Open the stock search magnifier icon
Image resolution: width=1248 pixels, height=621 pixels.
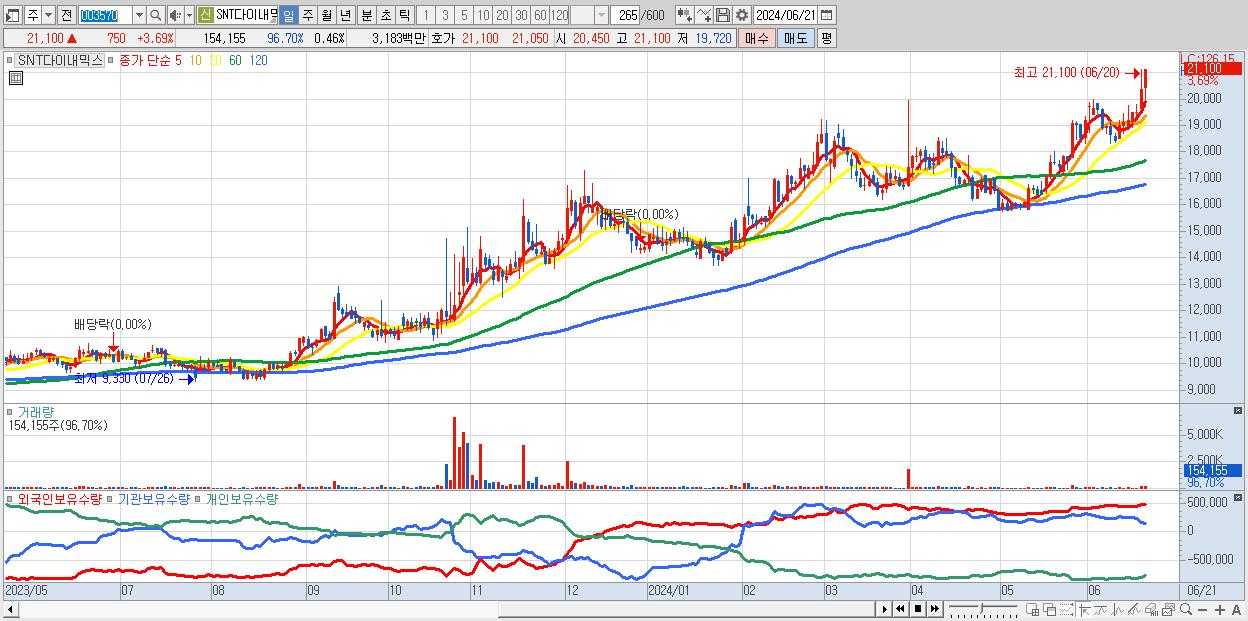pyautogui.click(x=155, y=15)
